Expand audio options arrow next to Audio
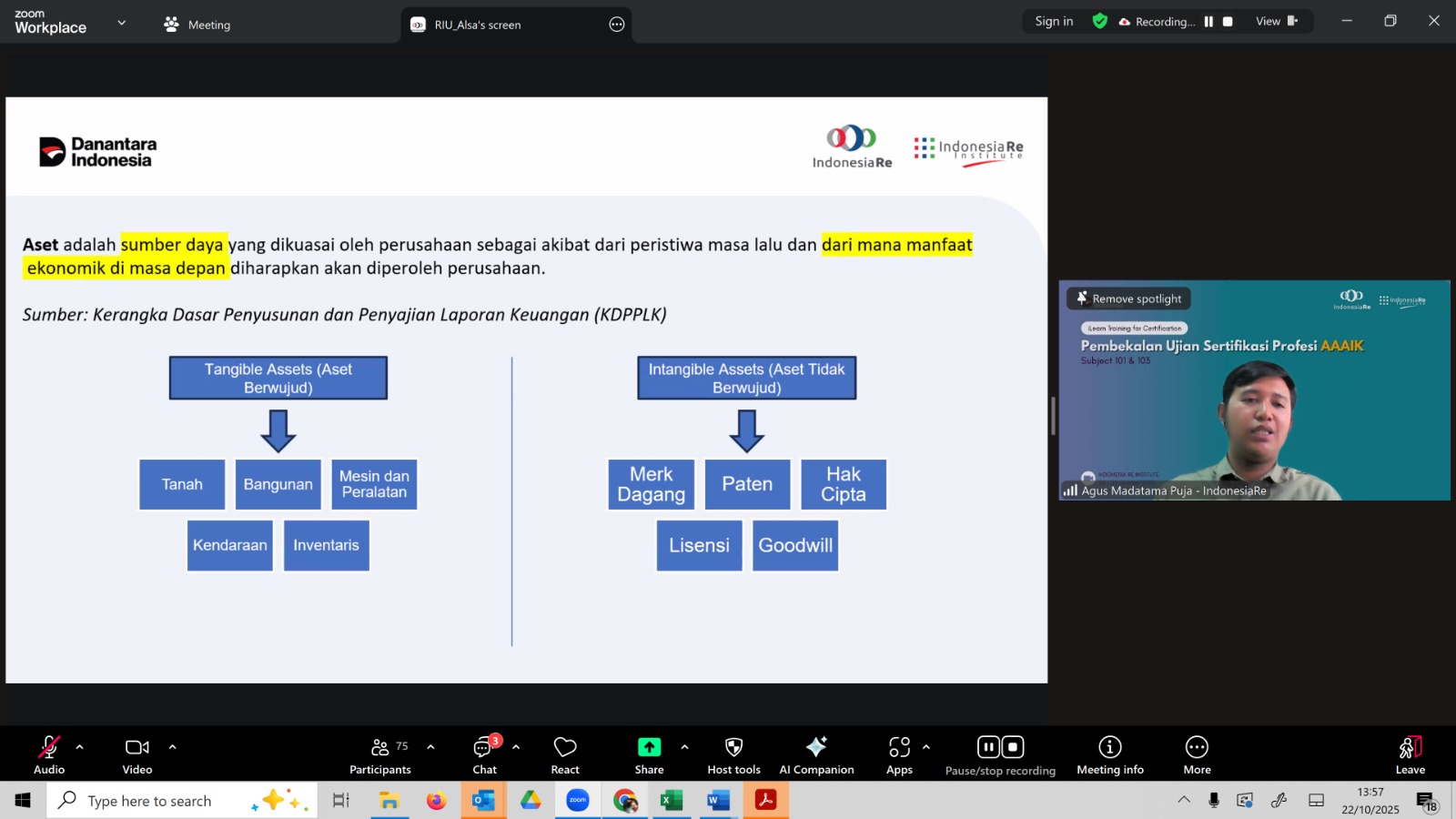This screenshot has height=819, width=1456. pos(80,747)
